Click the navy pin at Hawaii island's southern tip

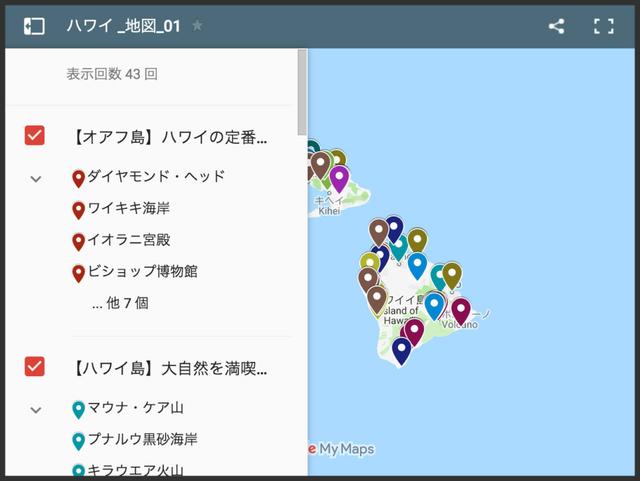(x=401, y=351)
